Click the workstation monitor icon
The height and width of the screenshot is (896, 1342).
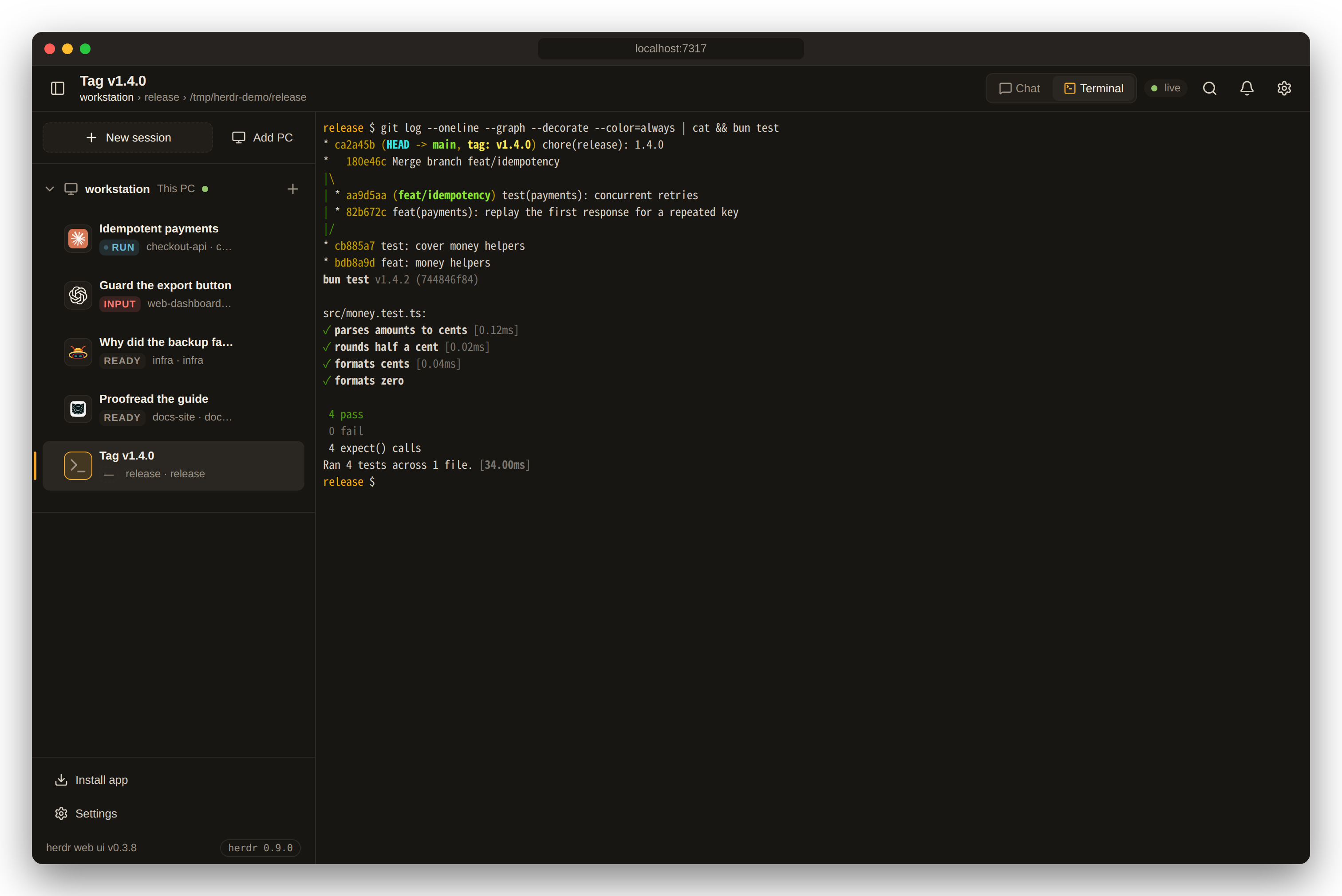(71, 189)
